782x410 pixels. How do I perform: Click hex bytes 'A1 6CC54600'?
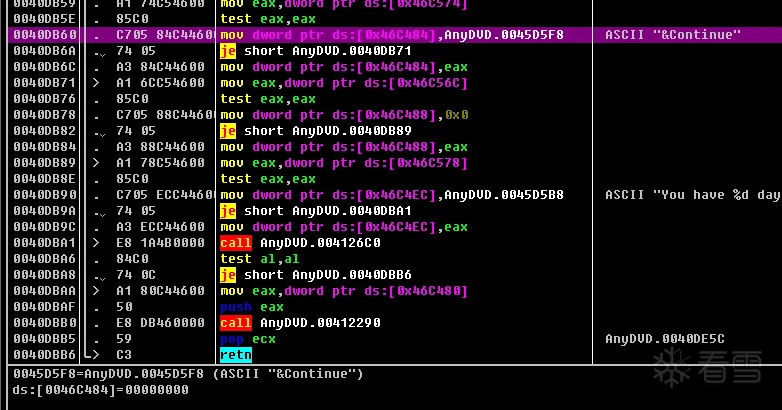160,83
